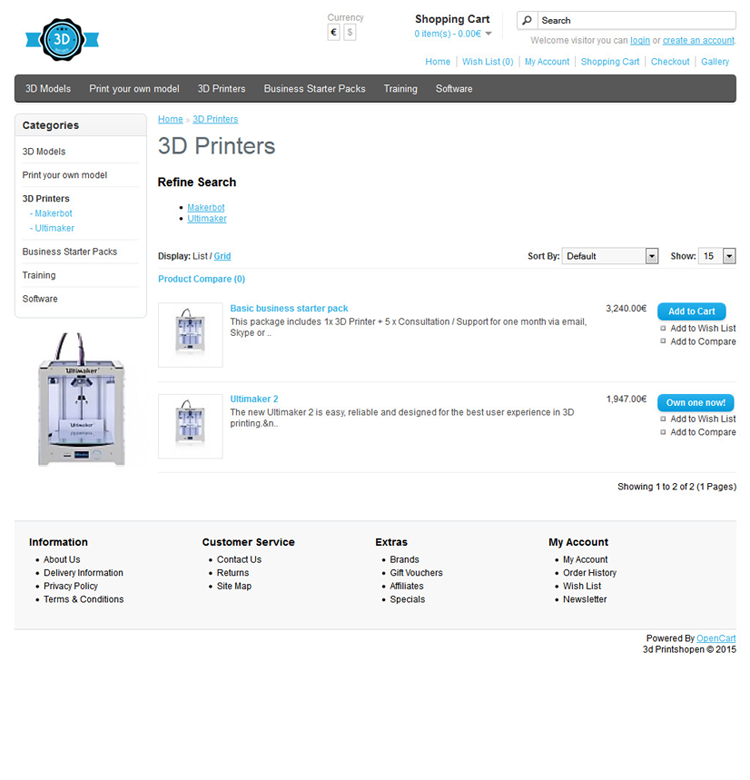Select Ultimaker subcategory in sidebar
750x780 pixels.
[52, 228]
